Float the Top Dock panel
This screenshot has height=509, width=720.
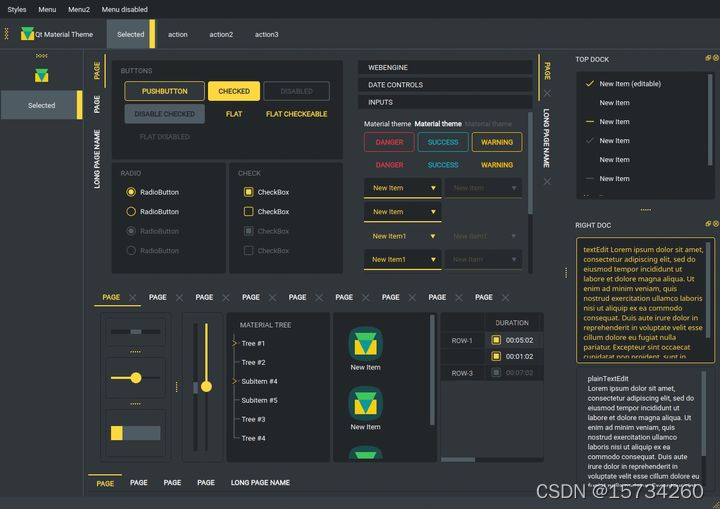click(708, 58)
